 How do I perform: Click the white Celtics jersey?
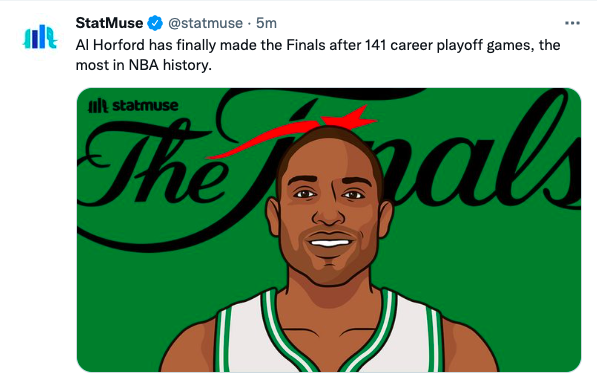point(329,335)
